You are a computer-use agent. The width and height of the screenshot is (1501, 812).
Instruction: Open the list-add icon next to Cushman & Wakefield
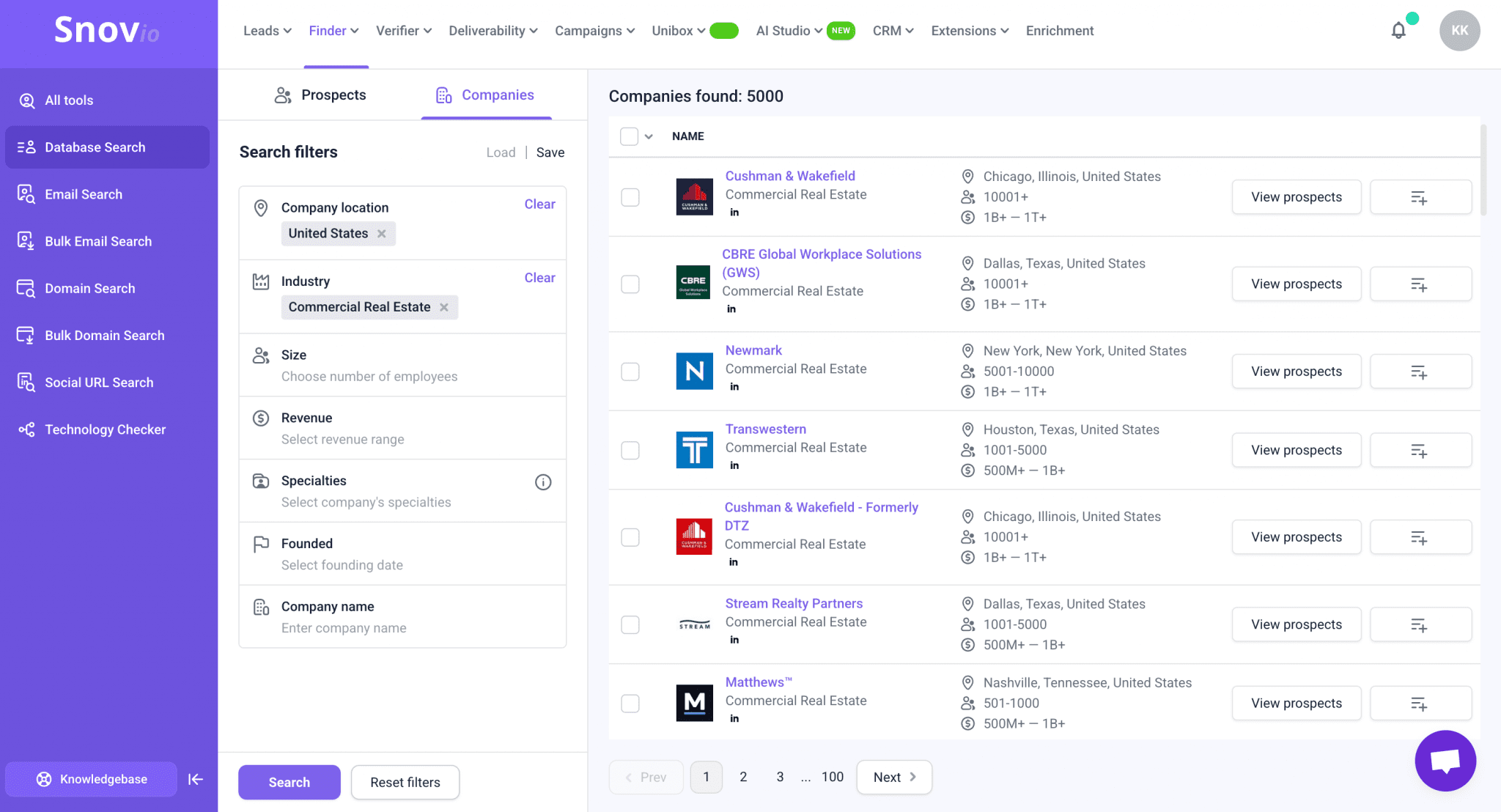(x=1420, y=196)
